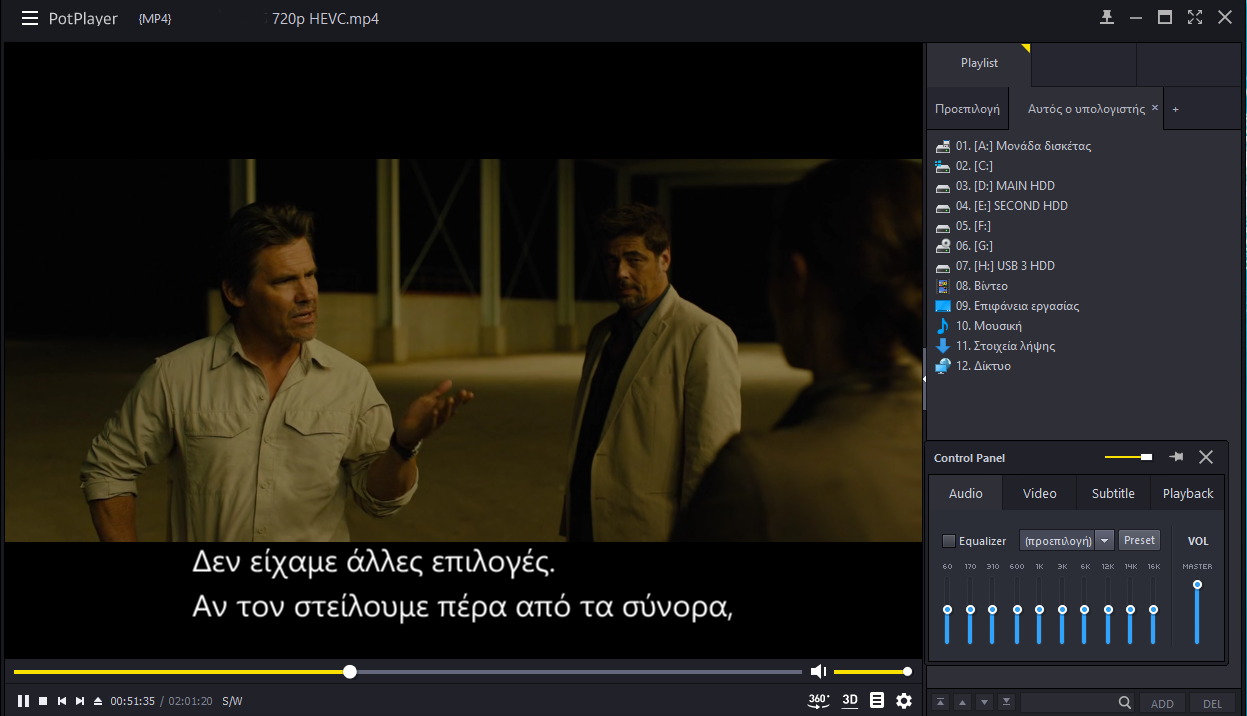Open the settings gear in the player bar

tap(904, 700)
